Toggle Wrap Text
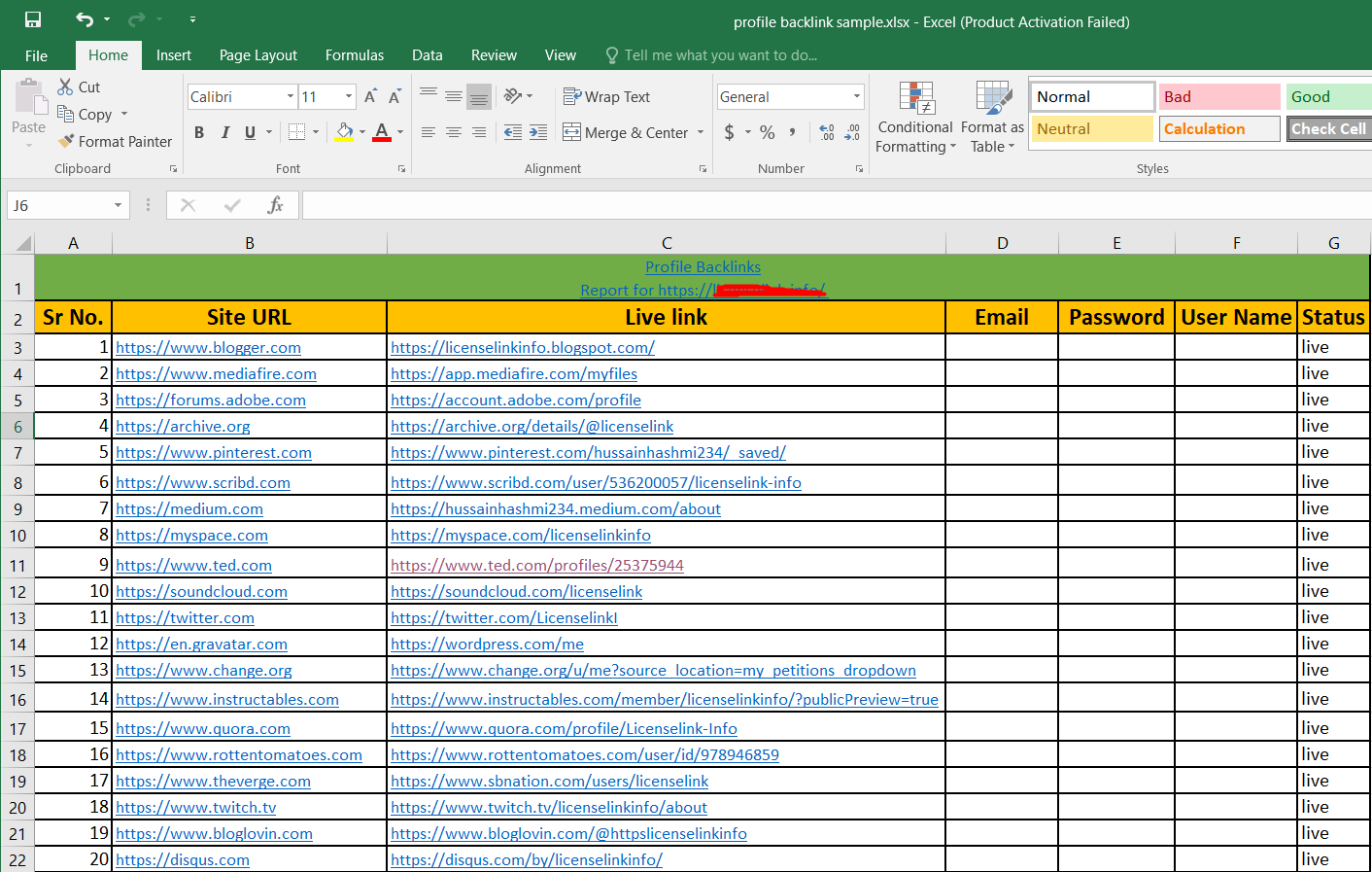1372x872 pixels. (x=607, y=96)
